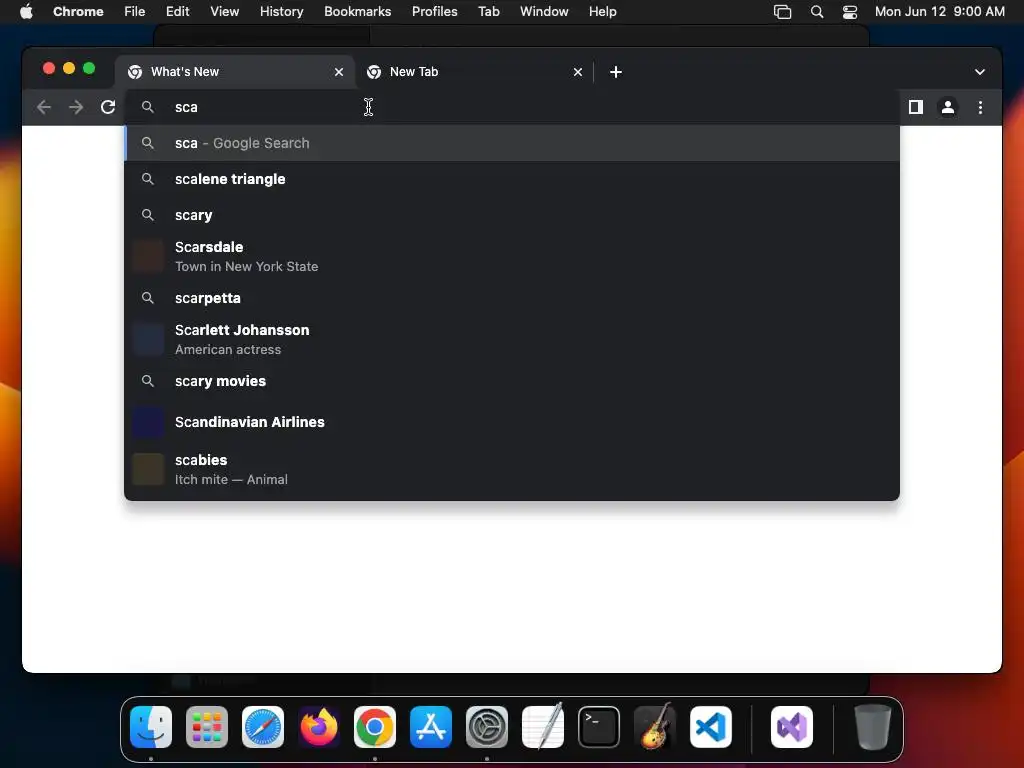1024x768 pixels.
Task: Open Launchpad from the Dock
Action: click(x=207, y=727)
